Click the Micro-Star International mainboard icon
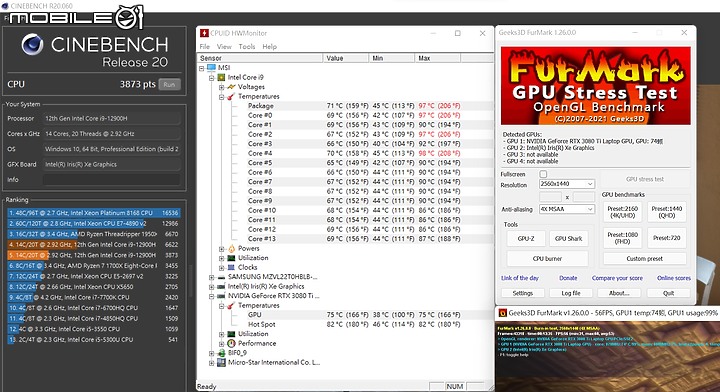The height and width of the screenshot is (392, 720). 221,363
